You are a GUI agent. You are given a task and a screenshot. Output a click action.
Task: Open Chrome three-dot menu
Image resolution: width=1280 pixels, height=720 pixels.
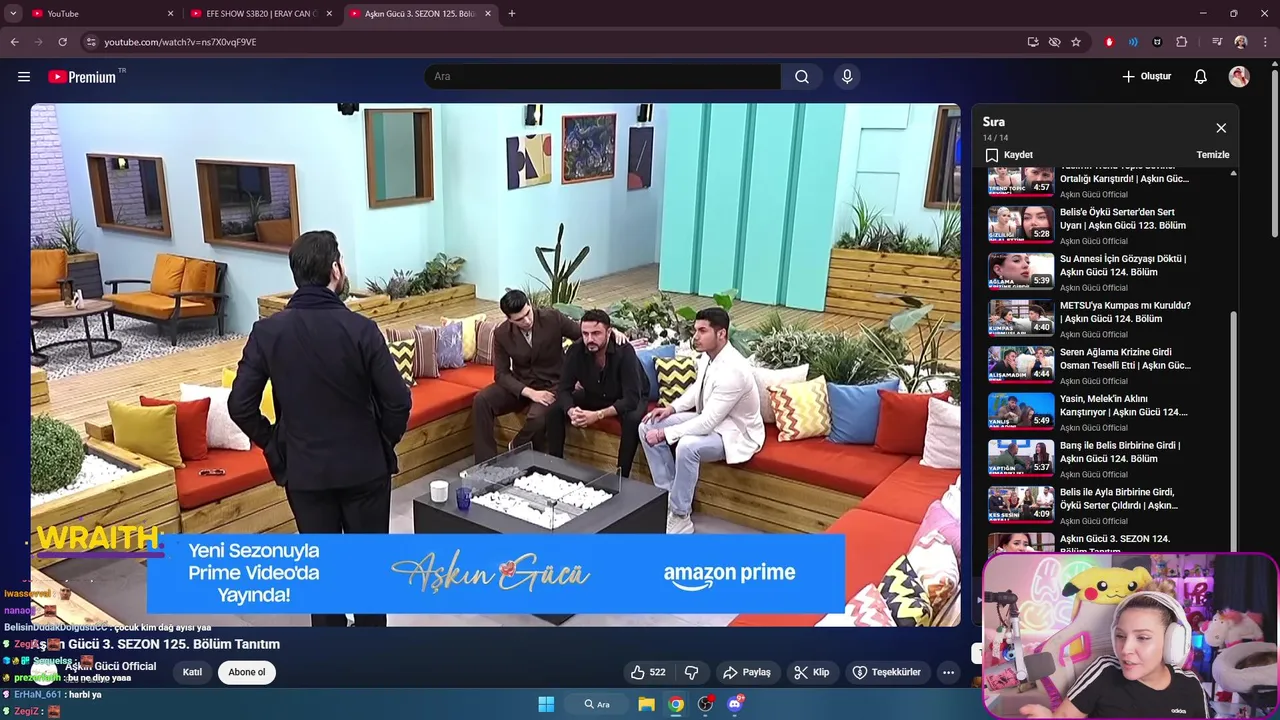click(x=1266, y=42)
